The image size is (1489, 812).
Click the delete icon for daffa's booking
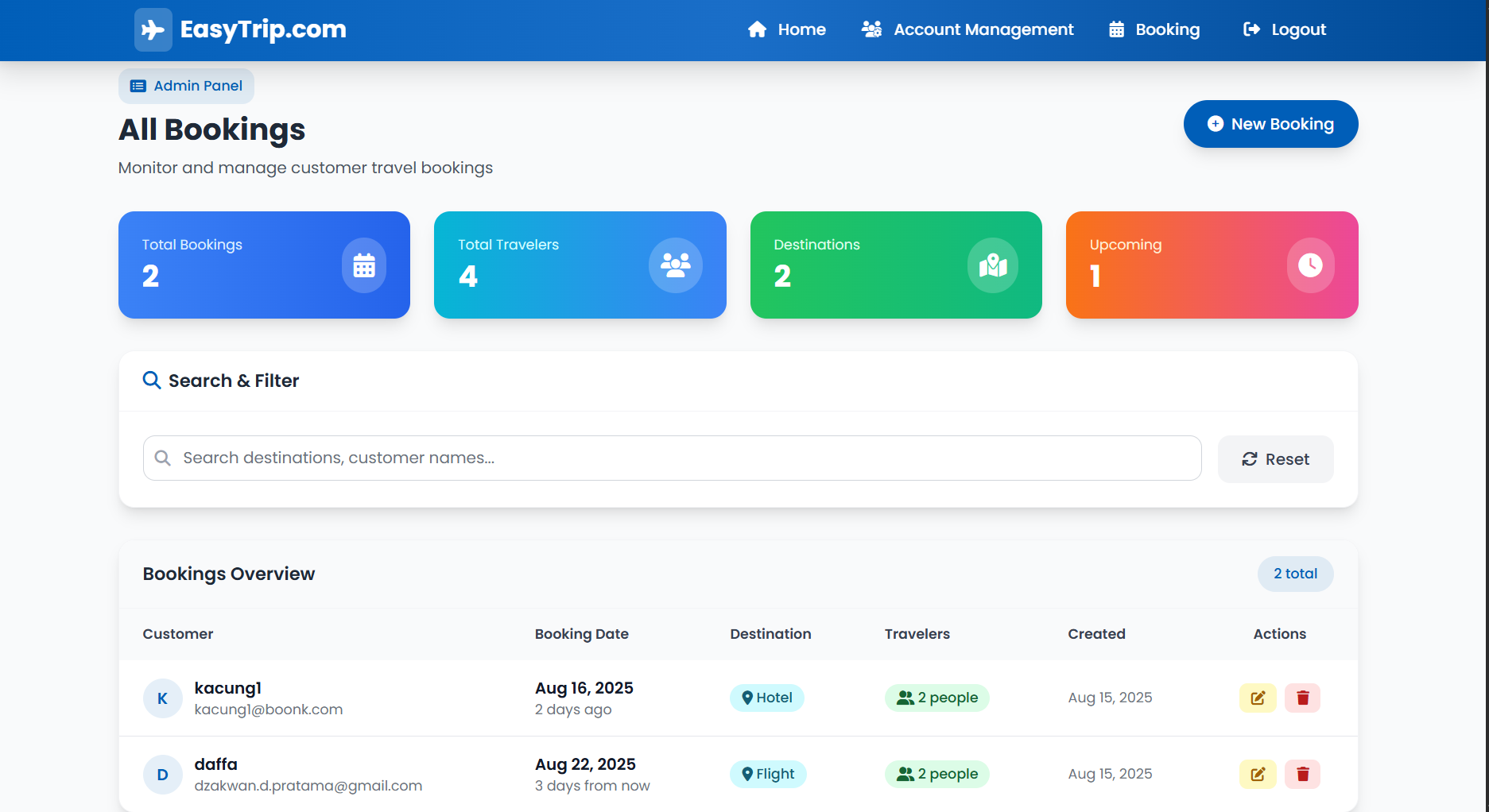point(1302,773)
